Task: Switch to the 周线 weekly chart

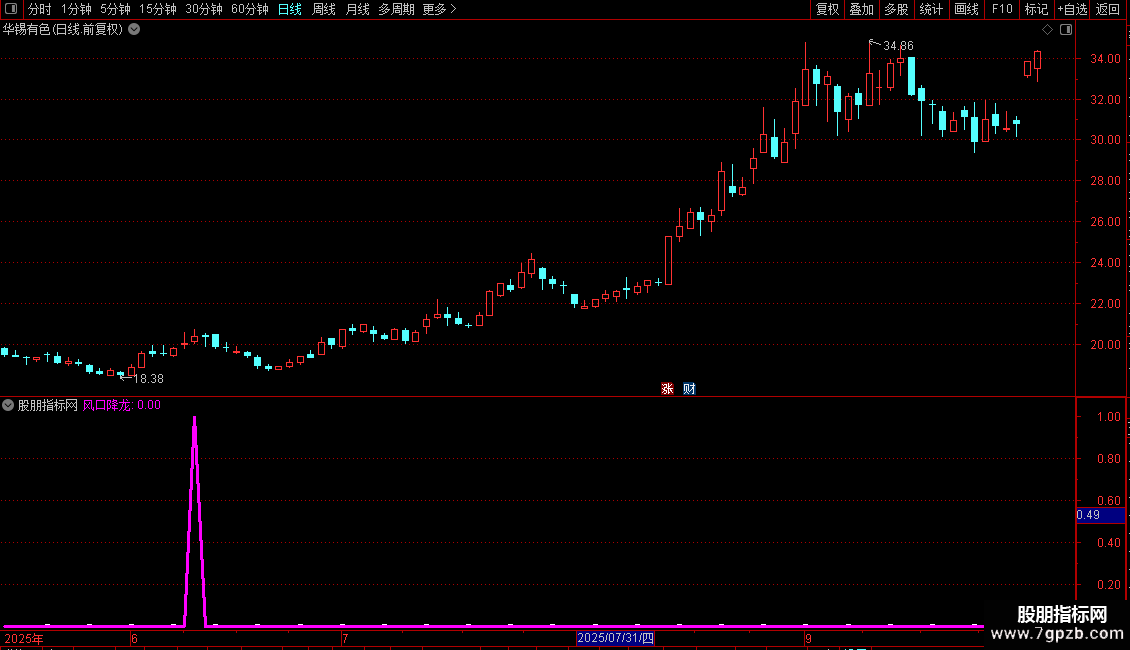Action: tap(324, 9)
